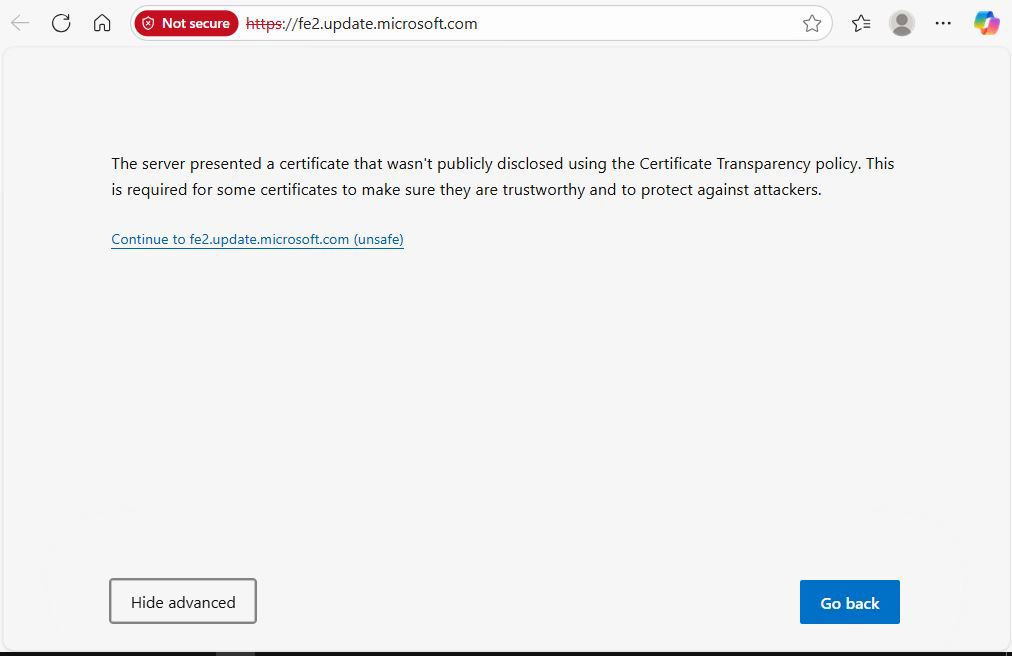Open Settings and more ellipsis menu
The image size is (1012, 656).
(943, 23)
